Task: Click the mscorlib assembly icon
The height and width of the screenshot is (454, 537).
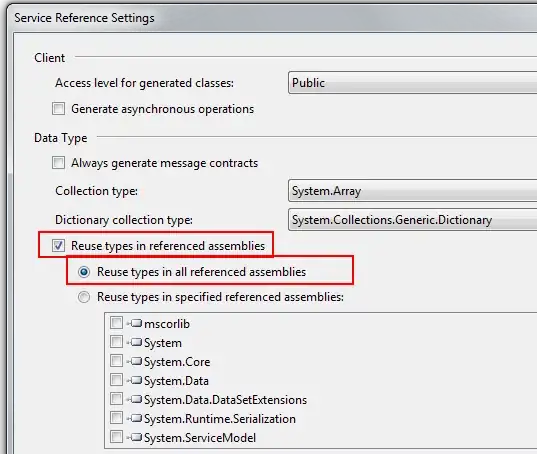Action: tap(136, 323)
